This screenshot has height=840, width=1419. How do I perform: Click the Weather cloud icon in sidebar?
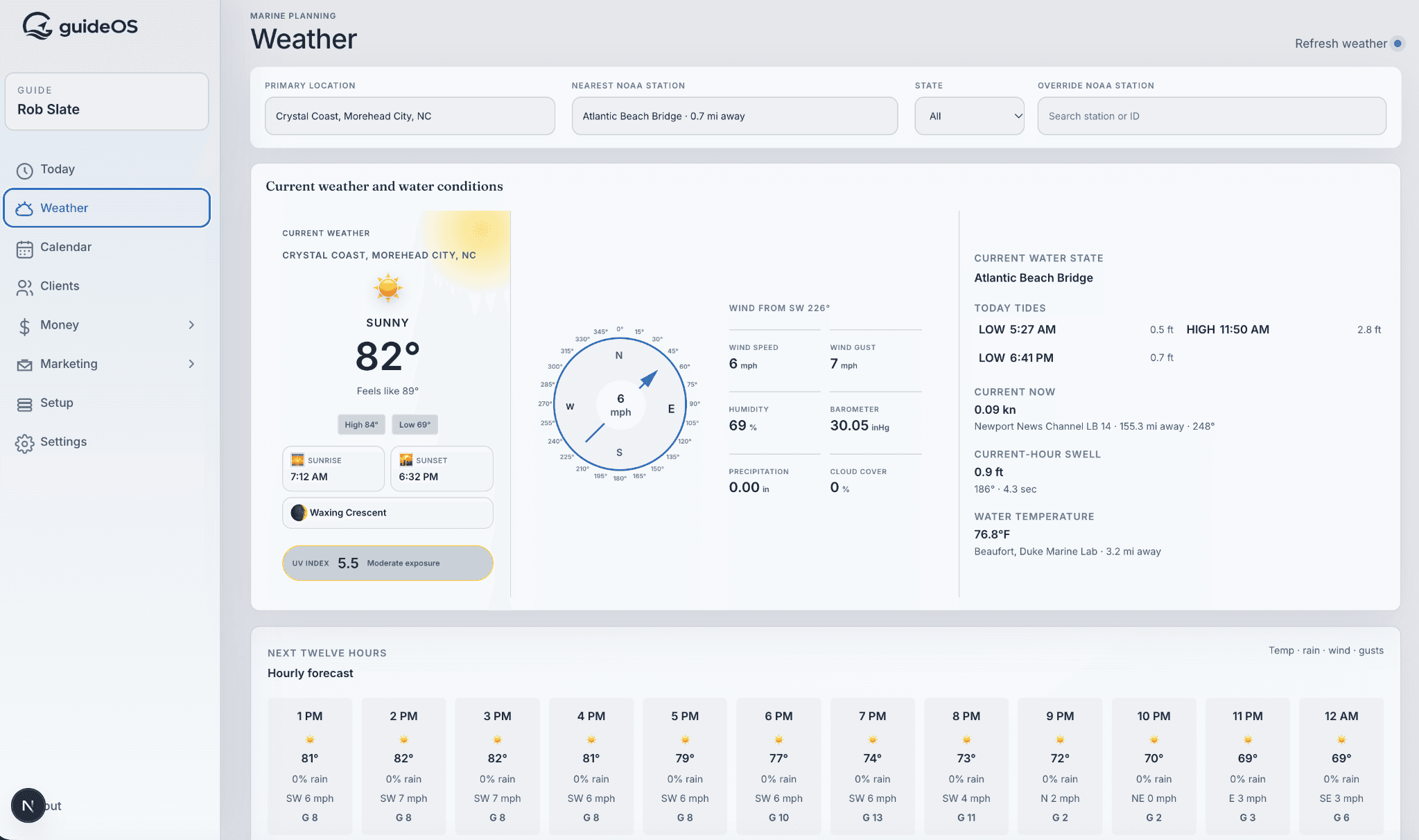[x=24, y=209]
